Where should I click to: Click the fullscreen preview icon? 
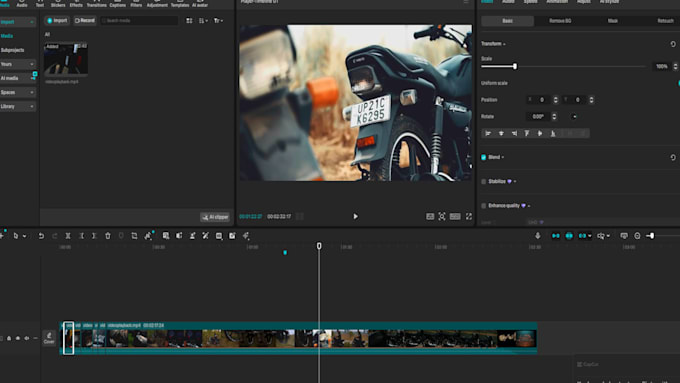[469, 216]
